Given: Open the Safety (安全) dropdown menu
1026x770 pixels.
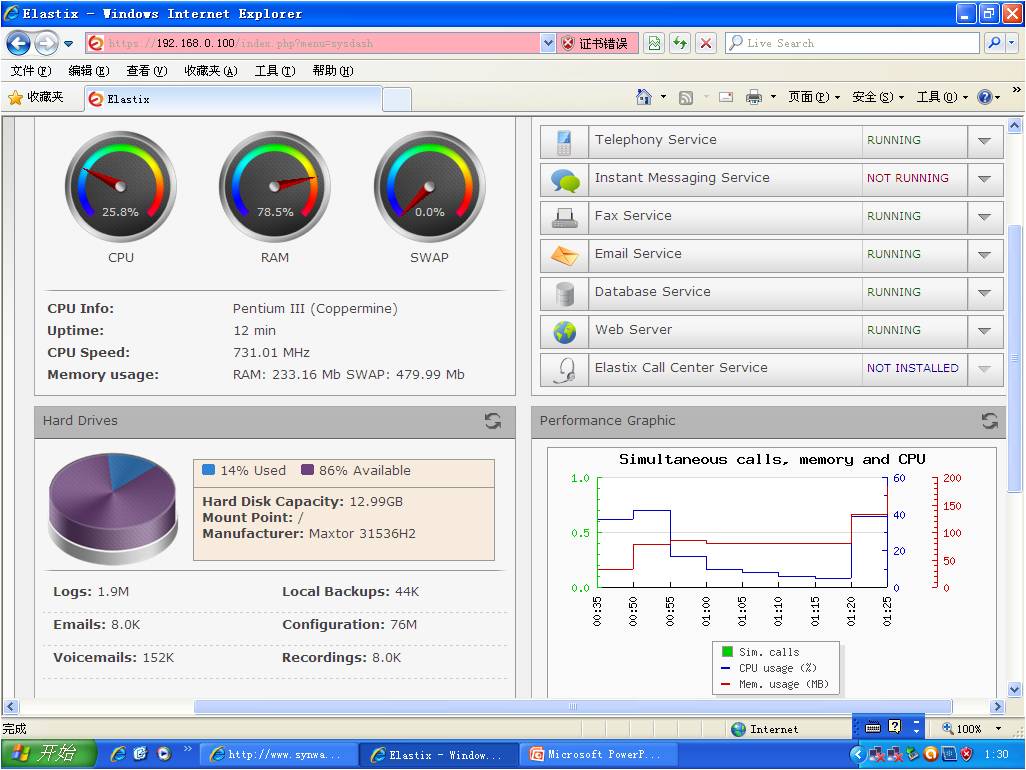Looking at the screenshot, I should 877,97.
